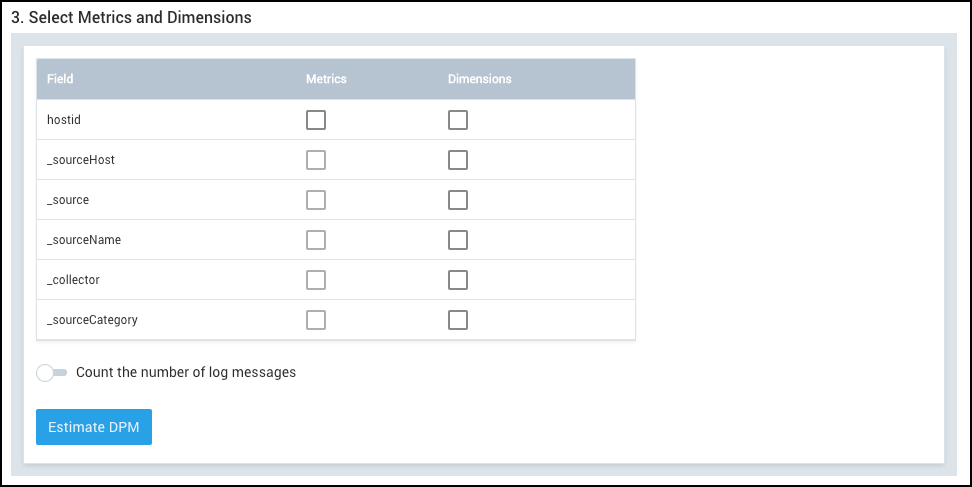
Task: Enable Metrics for _sourceHost field
Action: [x=316, y=160]
